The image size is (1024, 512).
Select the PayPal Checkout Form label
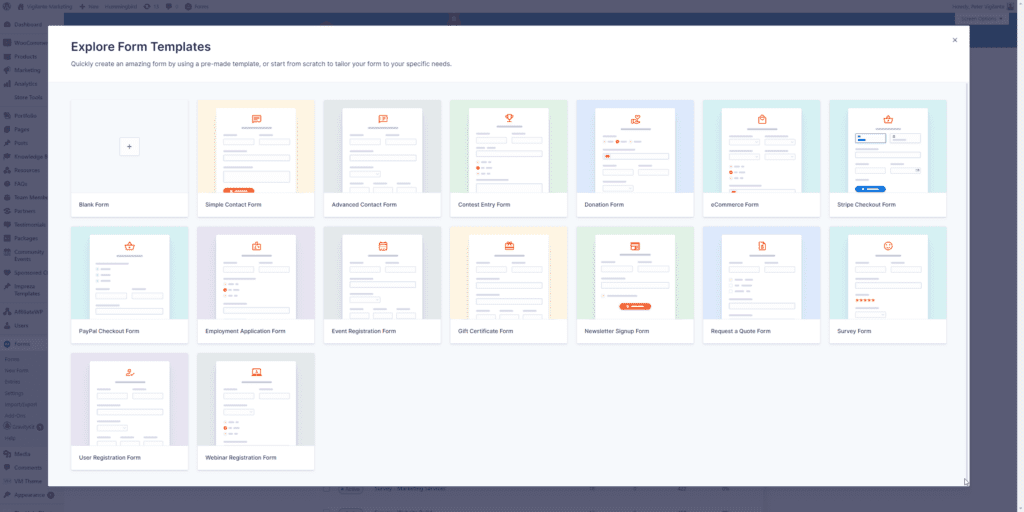[x=109, y=331]
